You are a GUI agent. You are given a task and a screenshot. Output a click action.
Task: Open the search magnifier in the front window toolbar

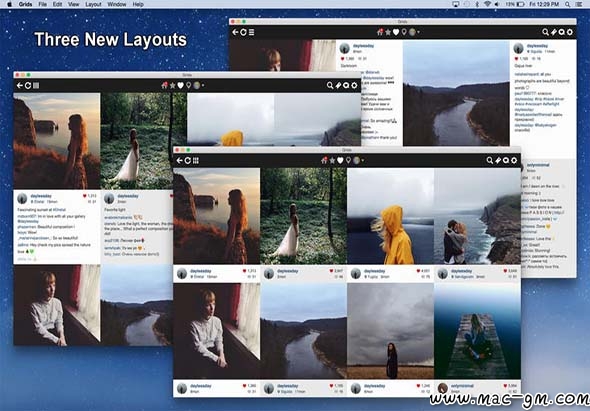[490, 160]
